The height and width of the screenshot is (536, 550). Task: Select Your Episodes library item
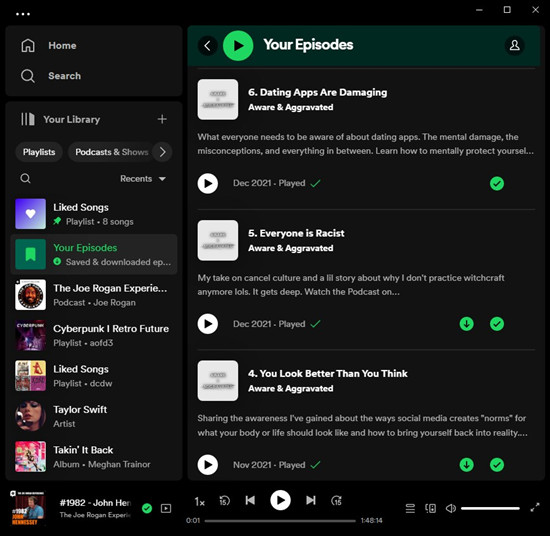pos(94,254)
